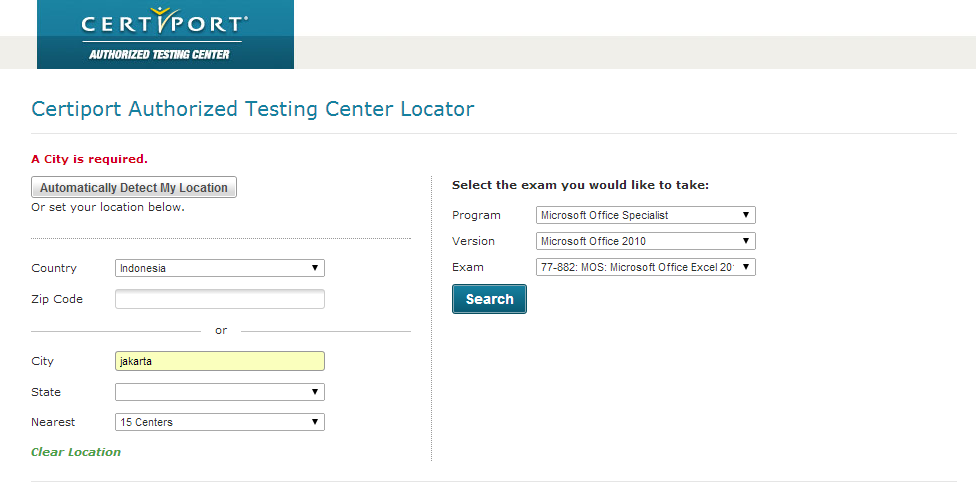Click the 'Or set your location below' text
The width and height of the screenshot is (976, 501).
click(108, 207)
